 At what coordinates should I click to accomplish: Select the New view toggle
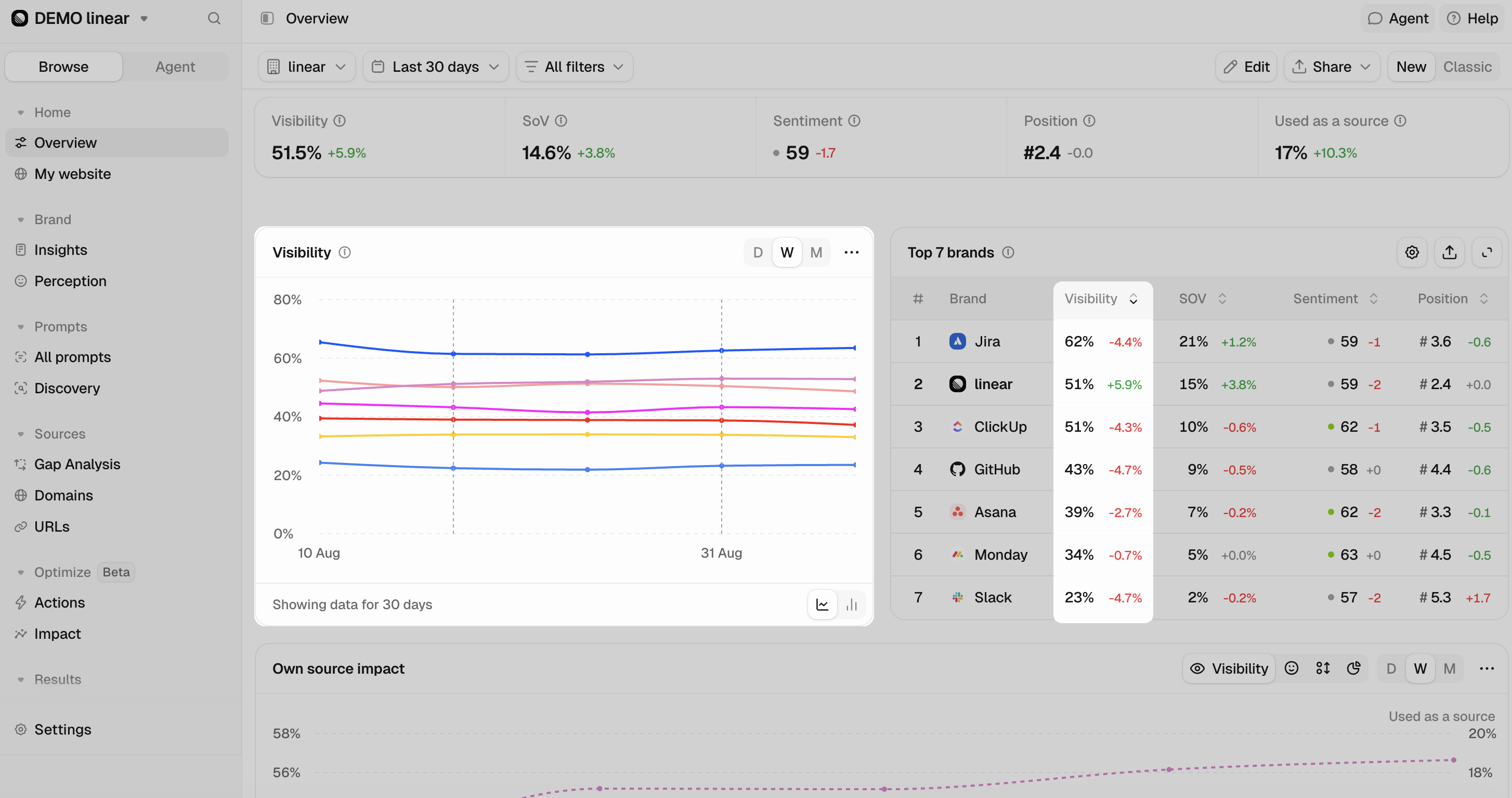[1411, 67]
